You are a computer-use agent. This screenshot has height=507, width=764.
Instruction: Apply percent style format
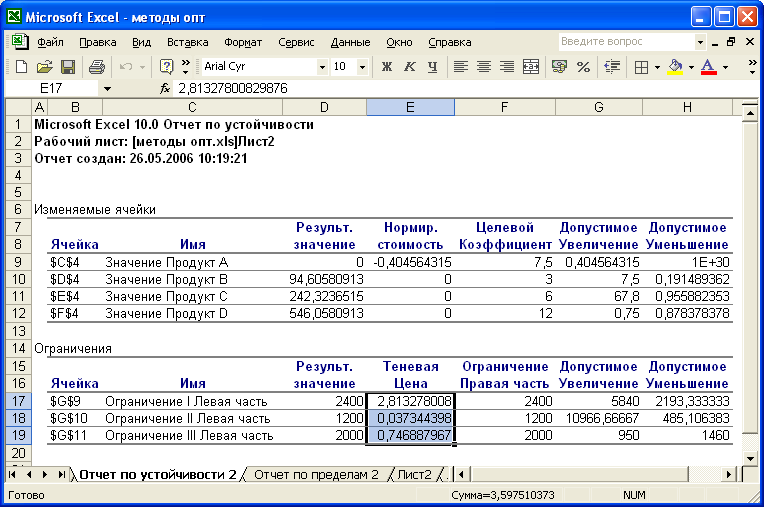pos(583,67)
